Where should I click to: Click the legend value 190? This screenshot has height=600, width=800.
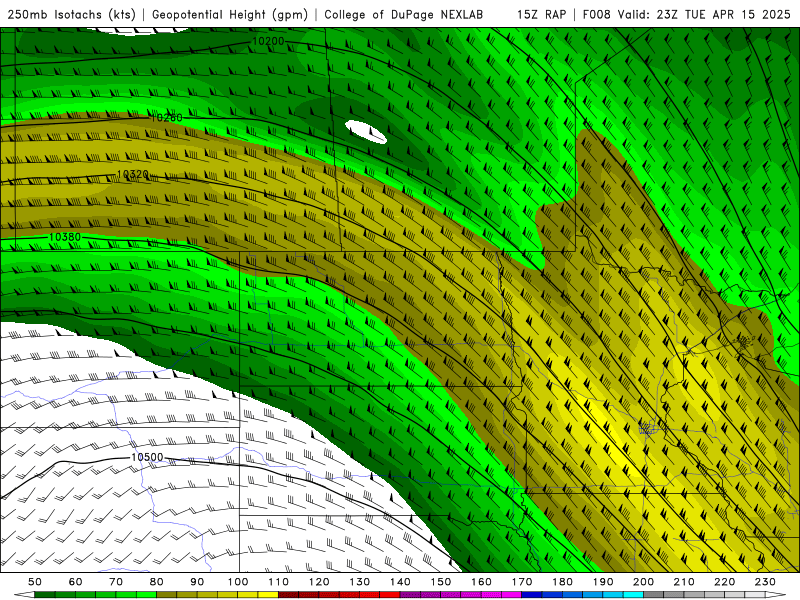pyautogui.click(x=603, y=582)
